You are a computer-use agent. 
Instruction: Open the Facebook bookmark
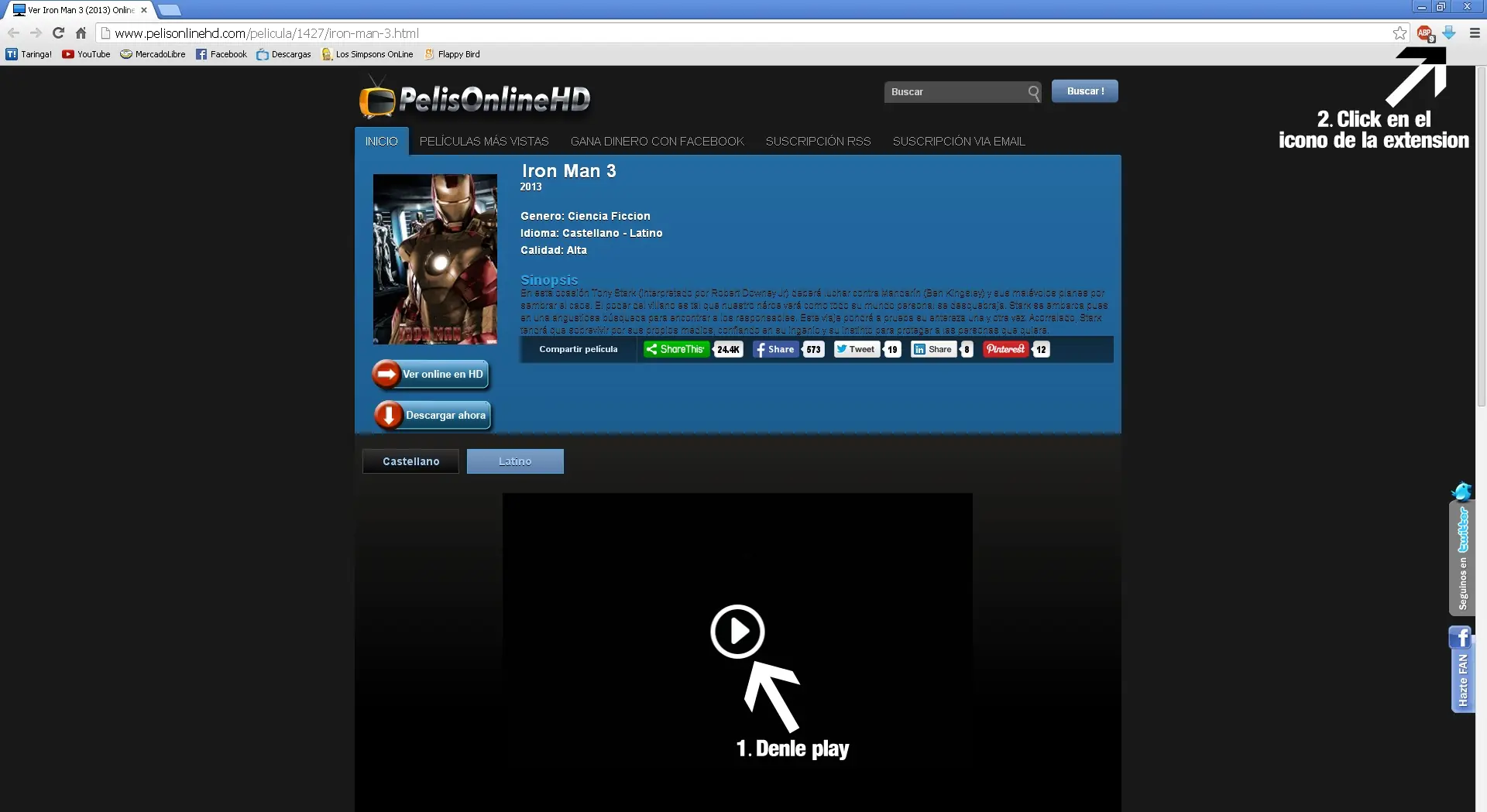222,54
